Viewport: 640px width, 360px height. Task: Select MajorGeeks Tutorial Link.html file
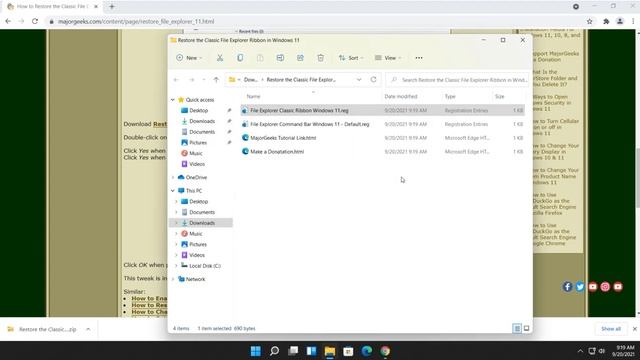[x=283, y=138]
